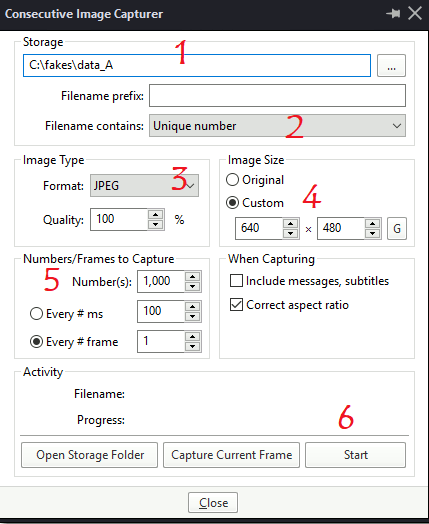Viewport: 429px width, 524px height.
Task: Select the Every # ms option
Action: [x=36, y=314]
